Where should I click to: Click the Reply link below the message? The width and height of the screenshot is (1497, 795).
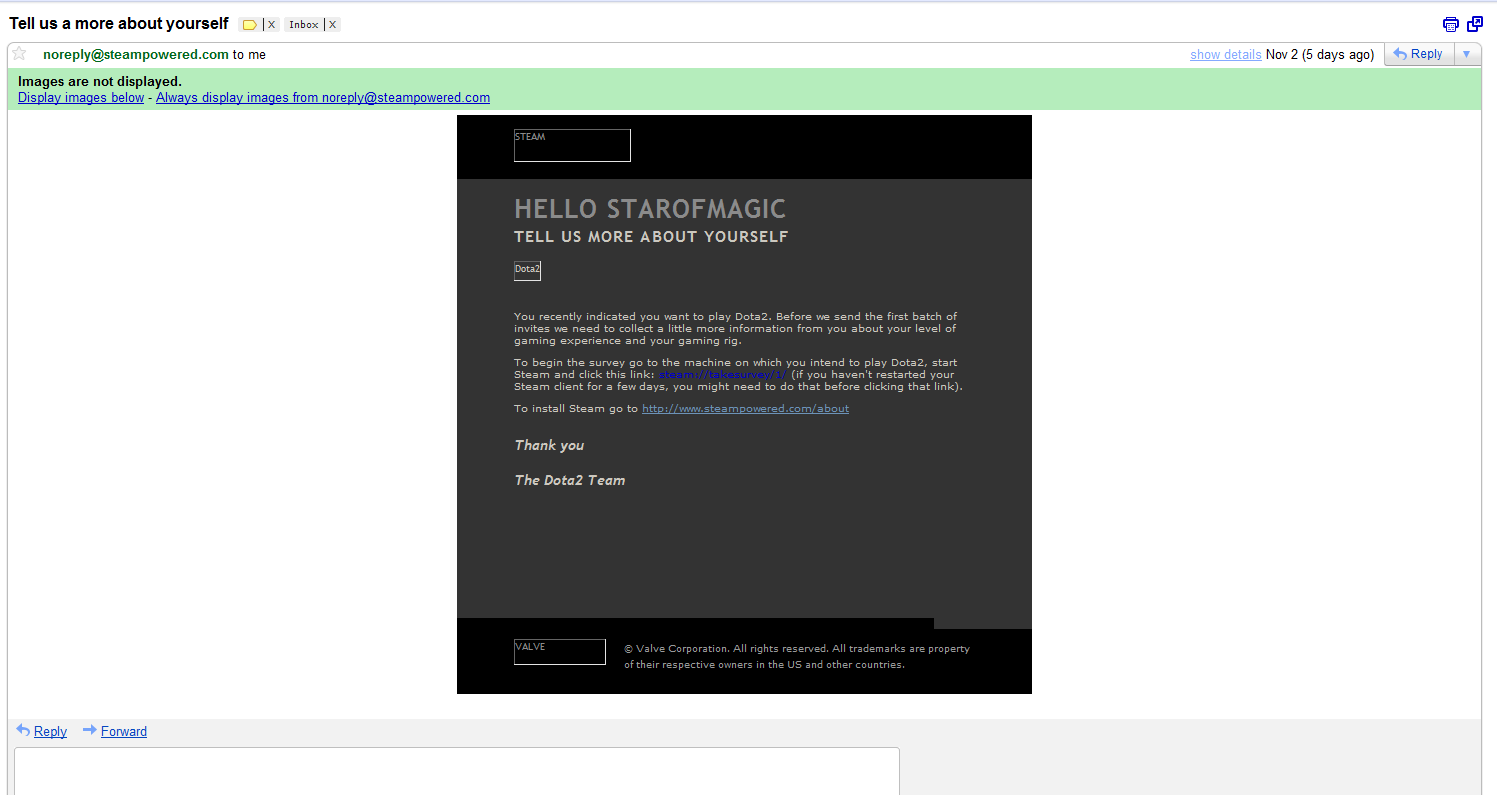(x=50, y=732)
